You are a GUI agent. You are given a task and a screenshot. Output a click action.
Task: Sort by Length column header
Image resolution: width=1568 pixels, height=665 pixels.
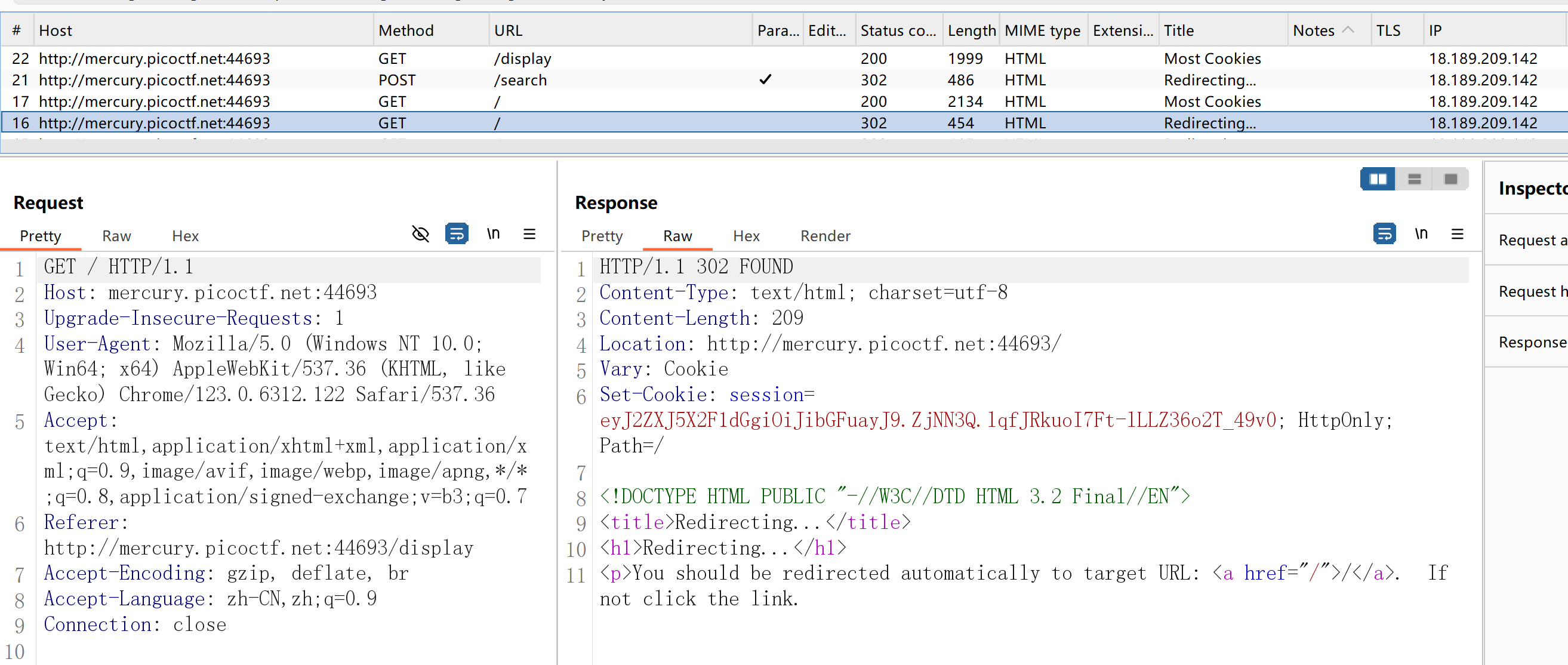tap(971, 30)
